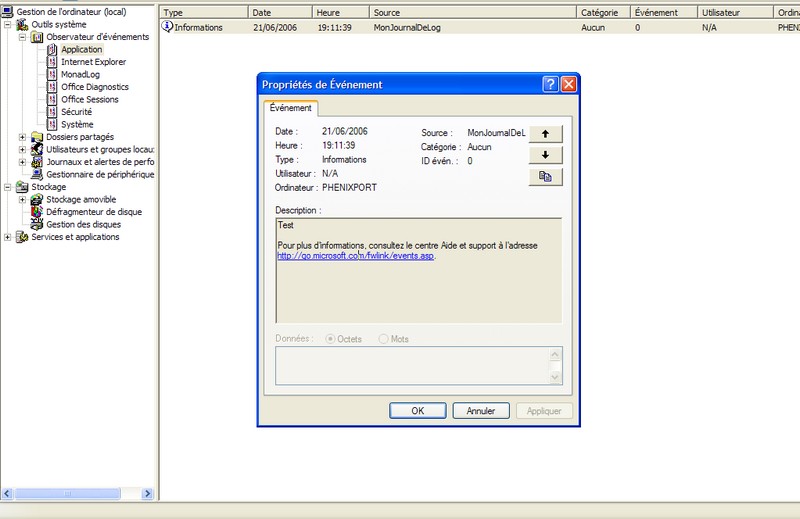800x519 pixels.
Task: Open the go.microsoft.com events link
Action: pyautogui.click(x=356, y=255)
